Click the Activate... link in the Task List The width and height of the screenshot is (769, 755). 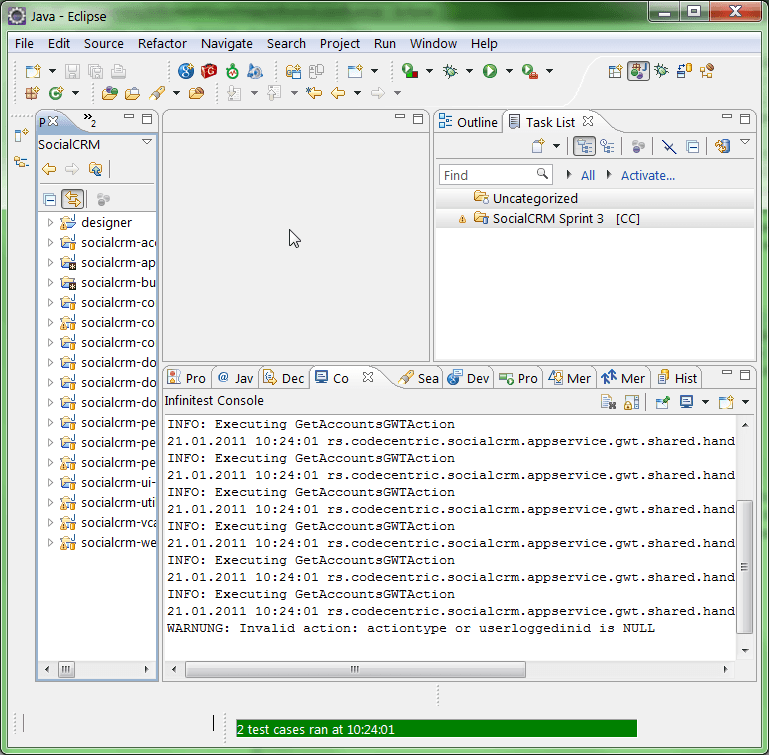pyautogui.click(x=647, y=175)
